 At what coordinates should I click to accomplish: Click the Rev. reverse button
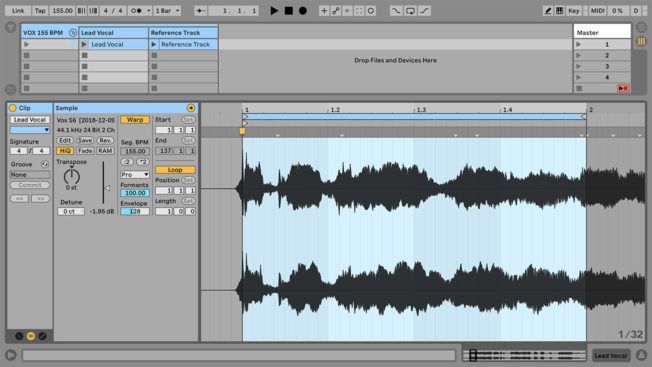(105, 140)
